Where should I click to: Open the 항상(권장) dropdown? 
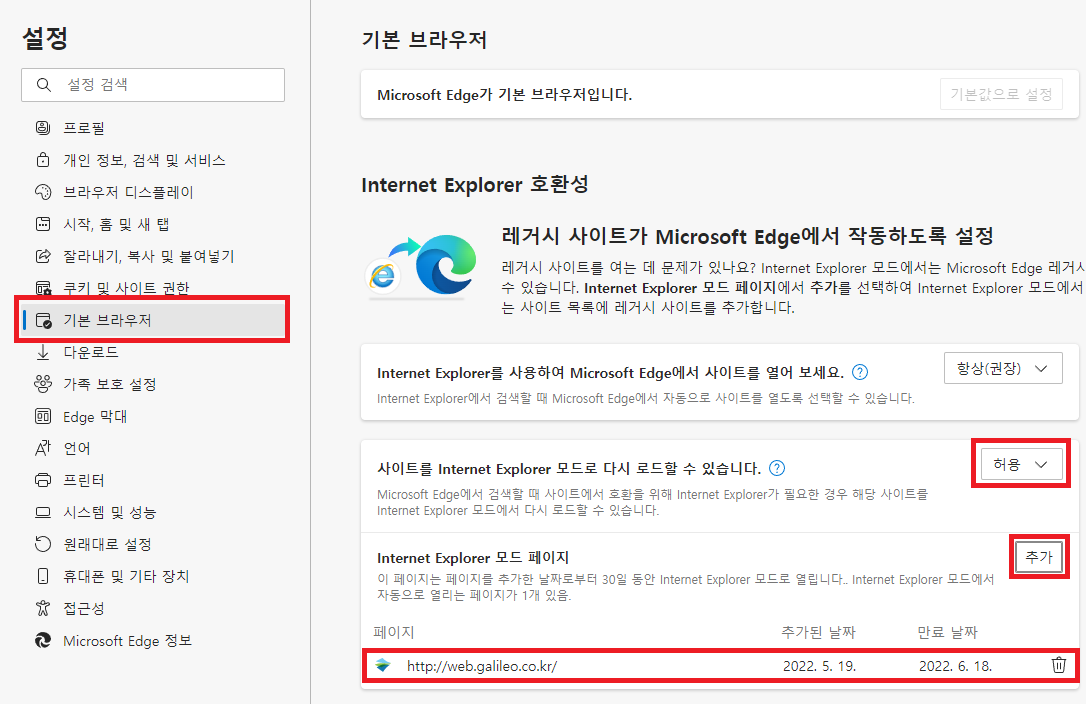pyautogui.click(x=1001, y=369)
